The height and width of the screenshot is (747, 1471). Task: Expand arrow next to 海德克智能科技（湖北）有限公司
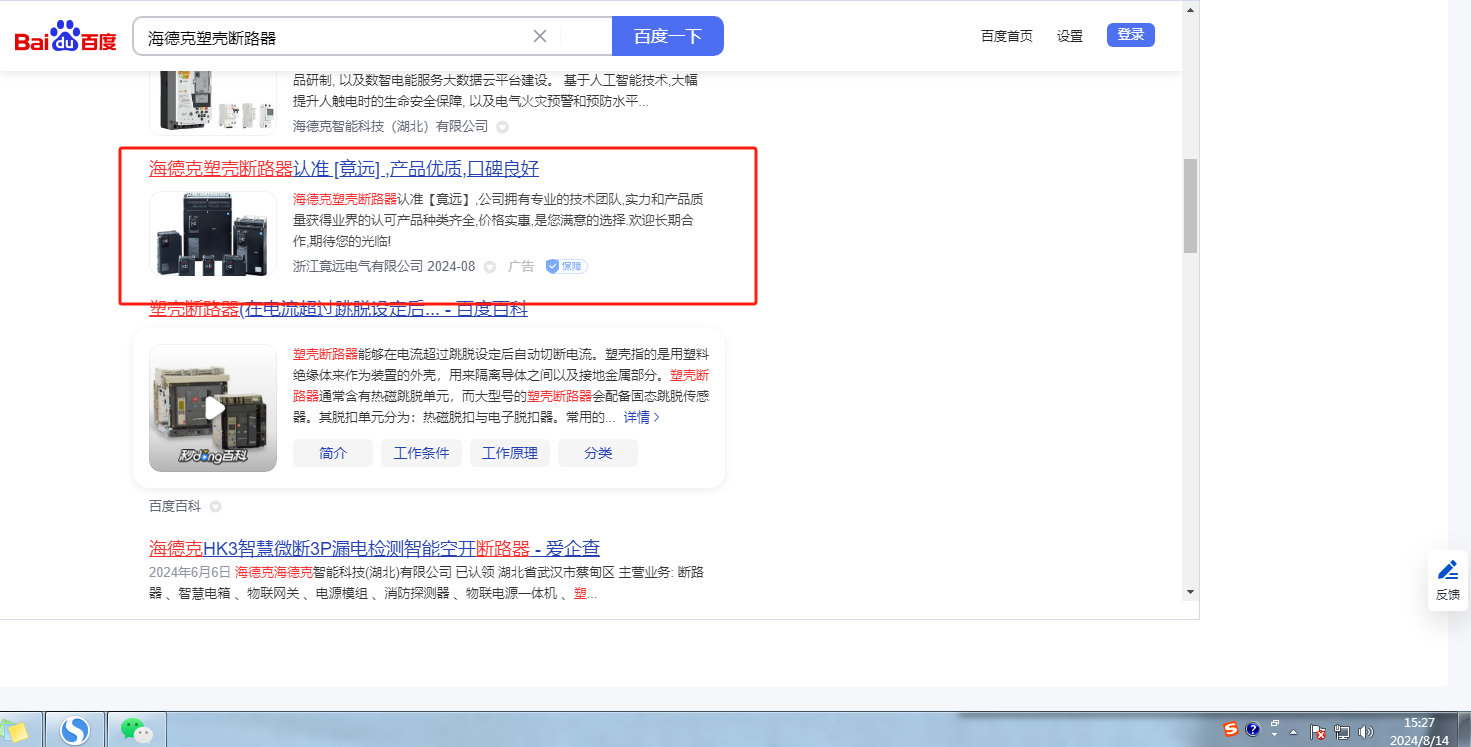pos(503,127)
